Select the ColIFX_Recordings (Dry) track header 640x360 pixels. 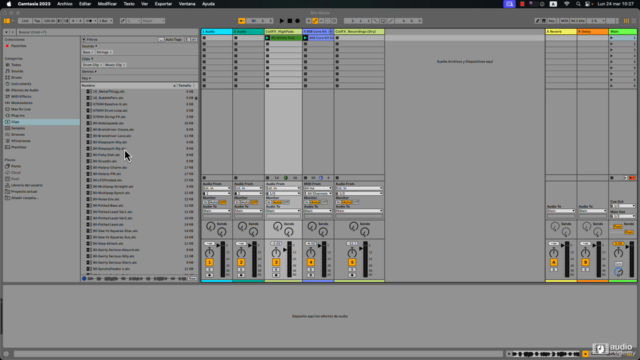tap(359, 31)
